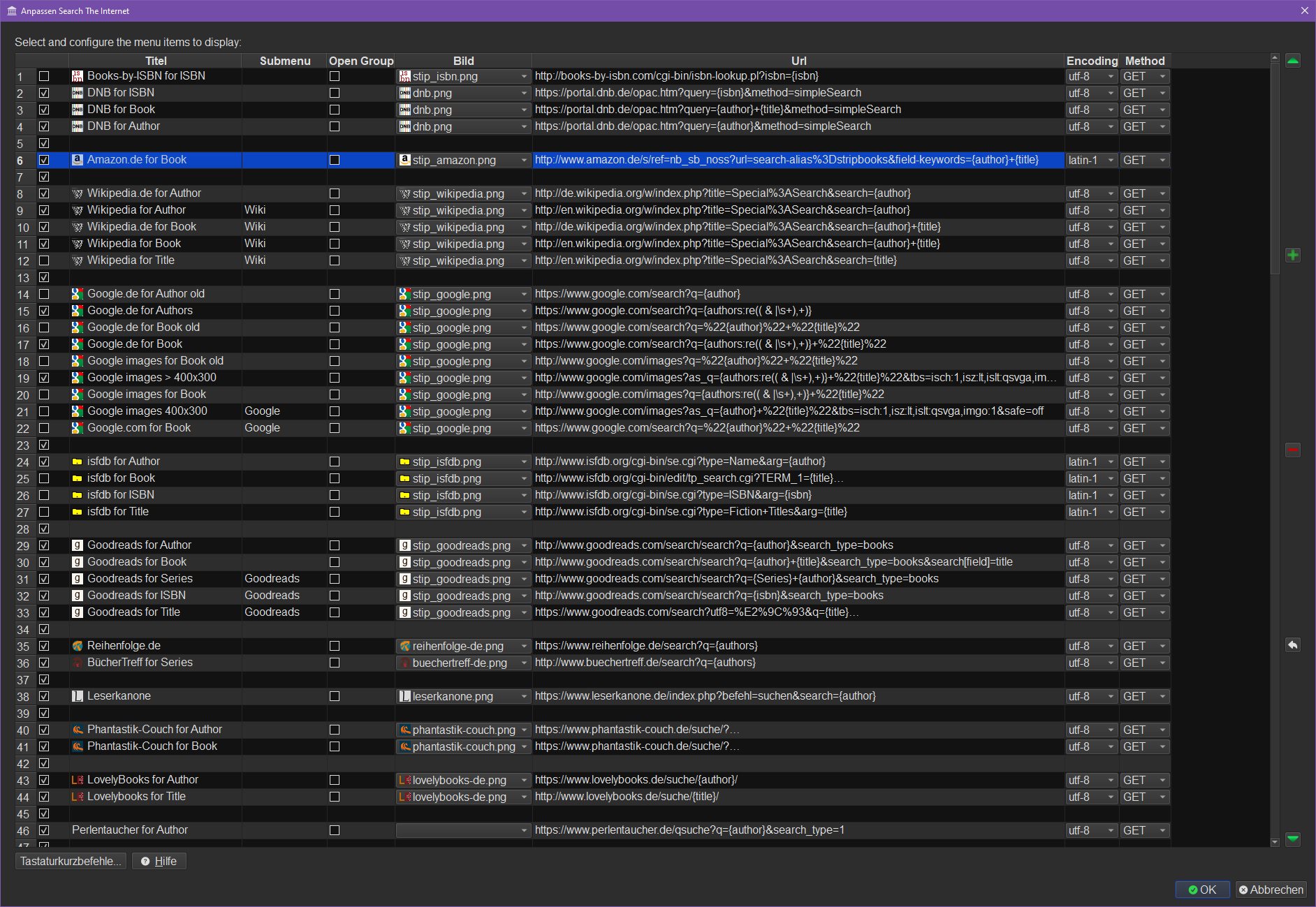Click the Method column header

1145,61
